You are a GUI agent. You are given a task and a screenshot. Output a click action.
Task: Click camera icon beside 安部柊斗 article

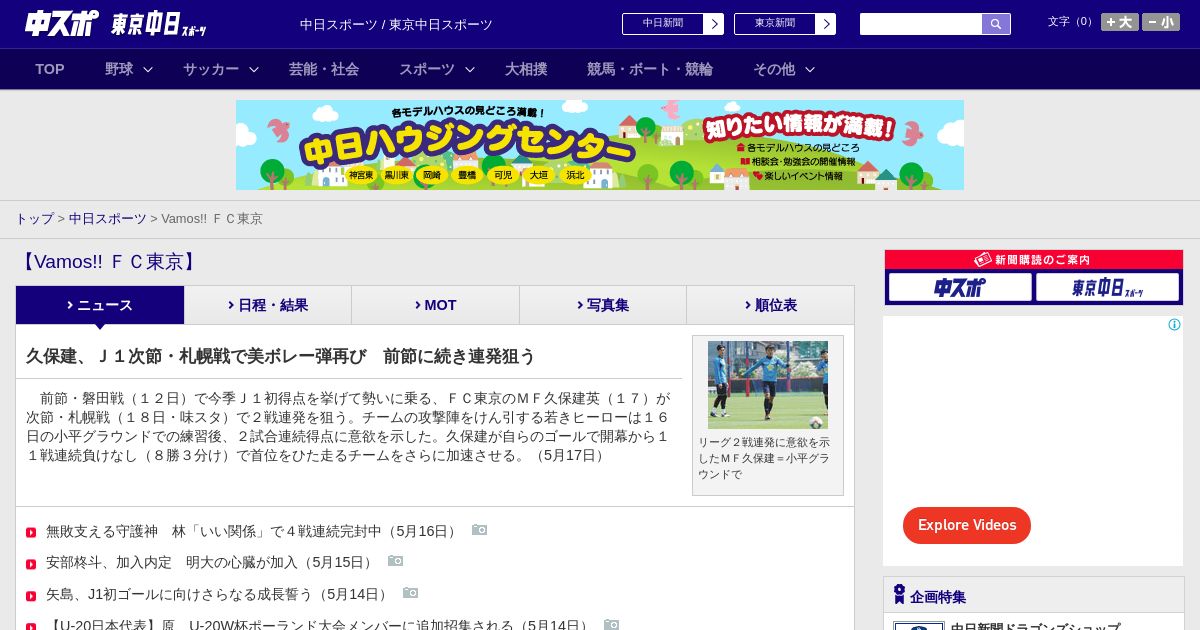pos(396,561)
